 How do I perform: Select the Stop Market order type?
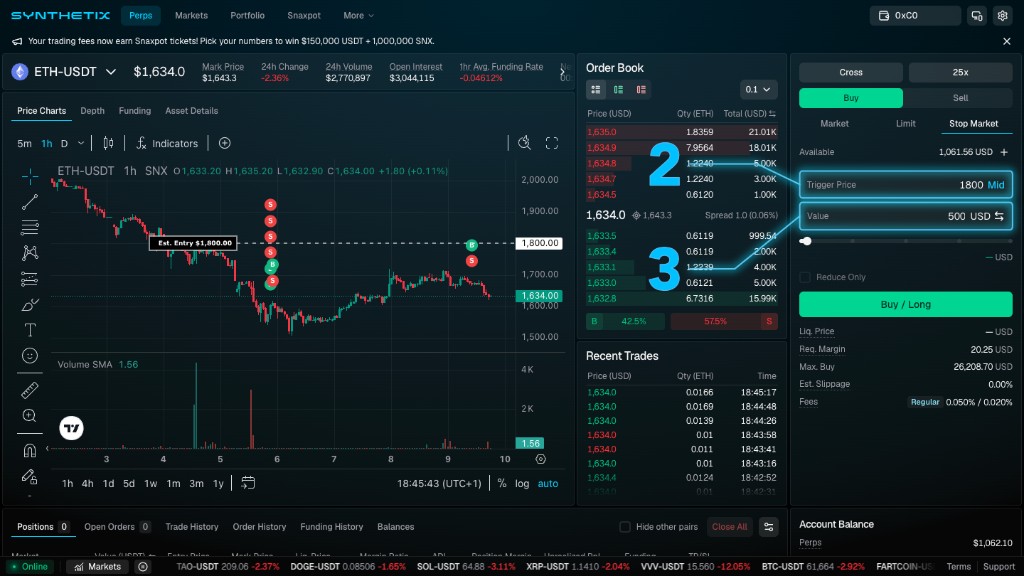(x=973, y=123)
